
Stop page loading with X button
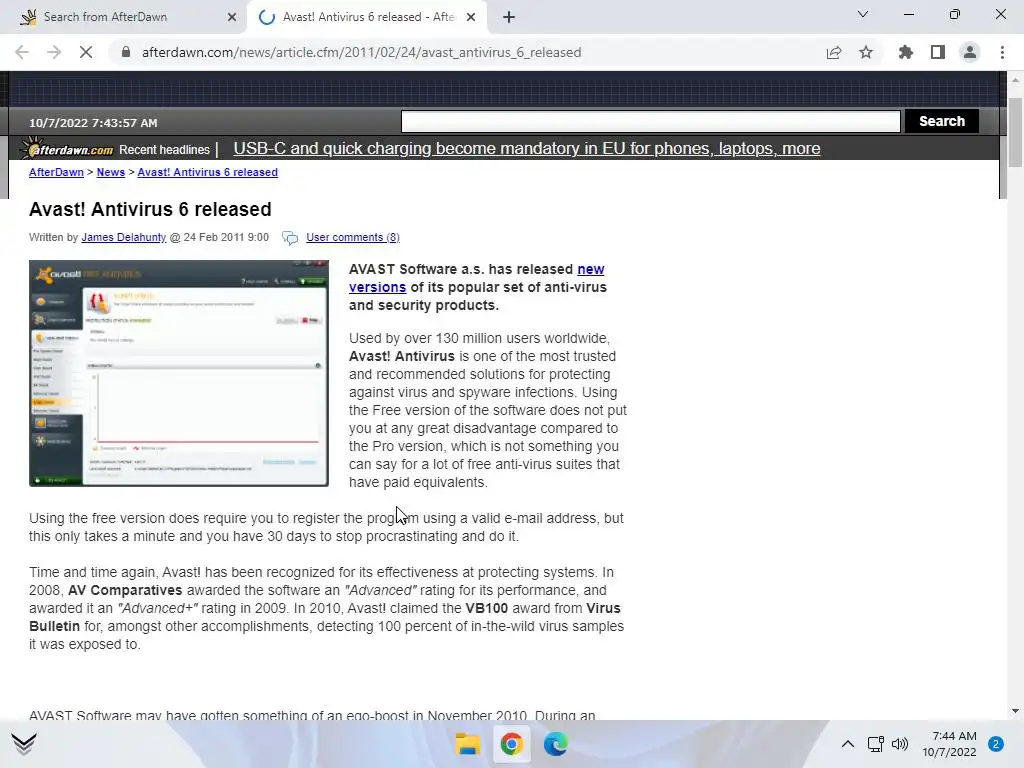point(86,52)
